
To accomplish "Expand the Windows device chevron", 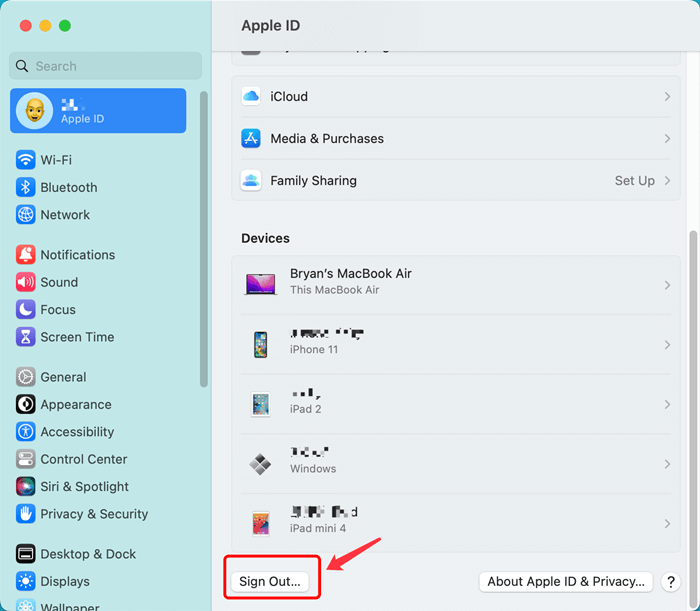I will point(667,464).
